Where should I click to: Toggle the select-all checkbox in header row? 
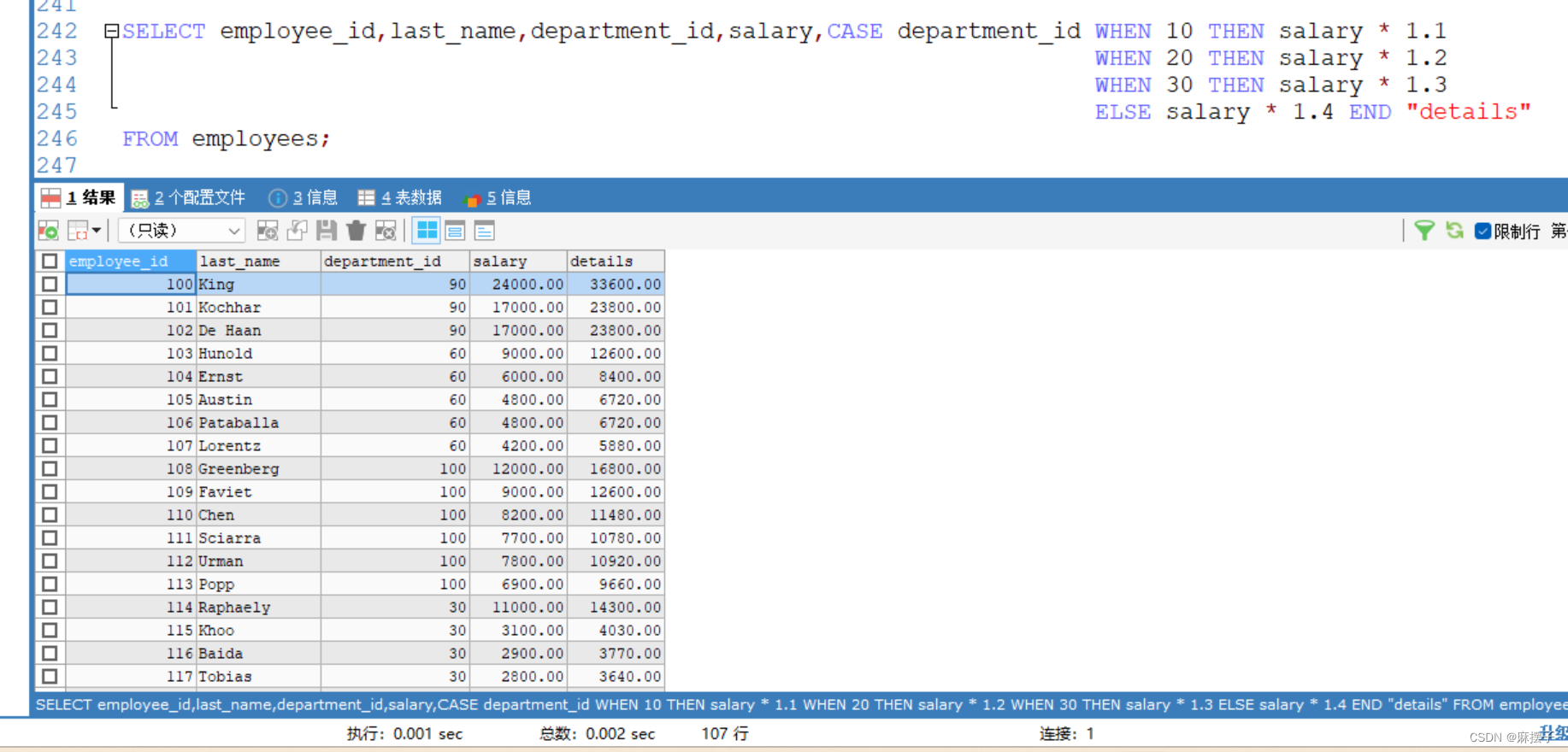(50, 261)
